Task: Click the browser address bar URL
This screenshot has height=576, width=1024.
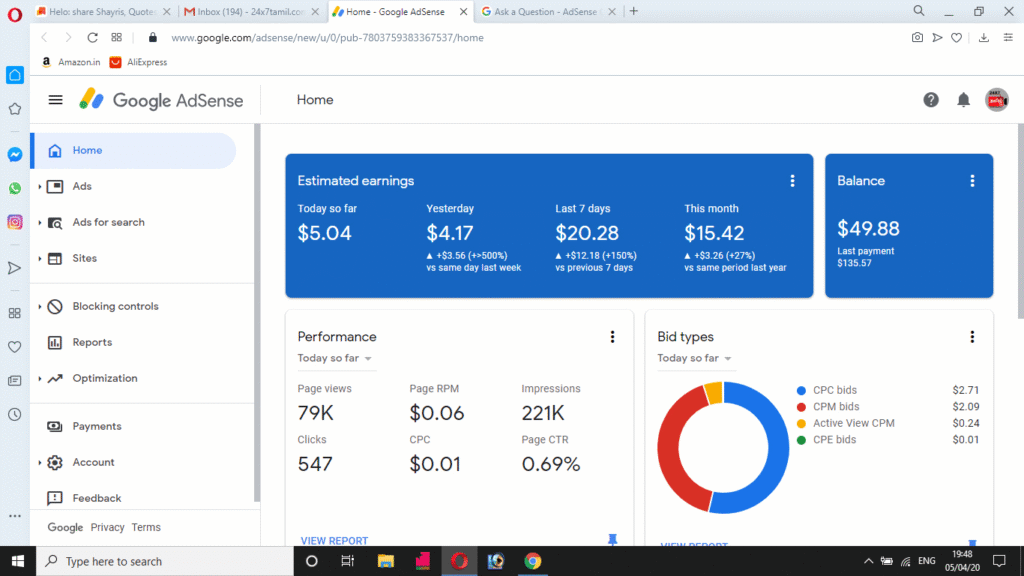Action: coord(327,37)
